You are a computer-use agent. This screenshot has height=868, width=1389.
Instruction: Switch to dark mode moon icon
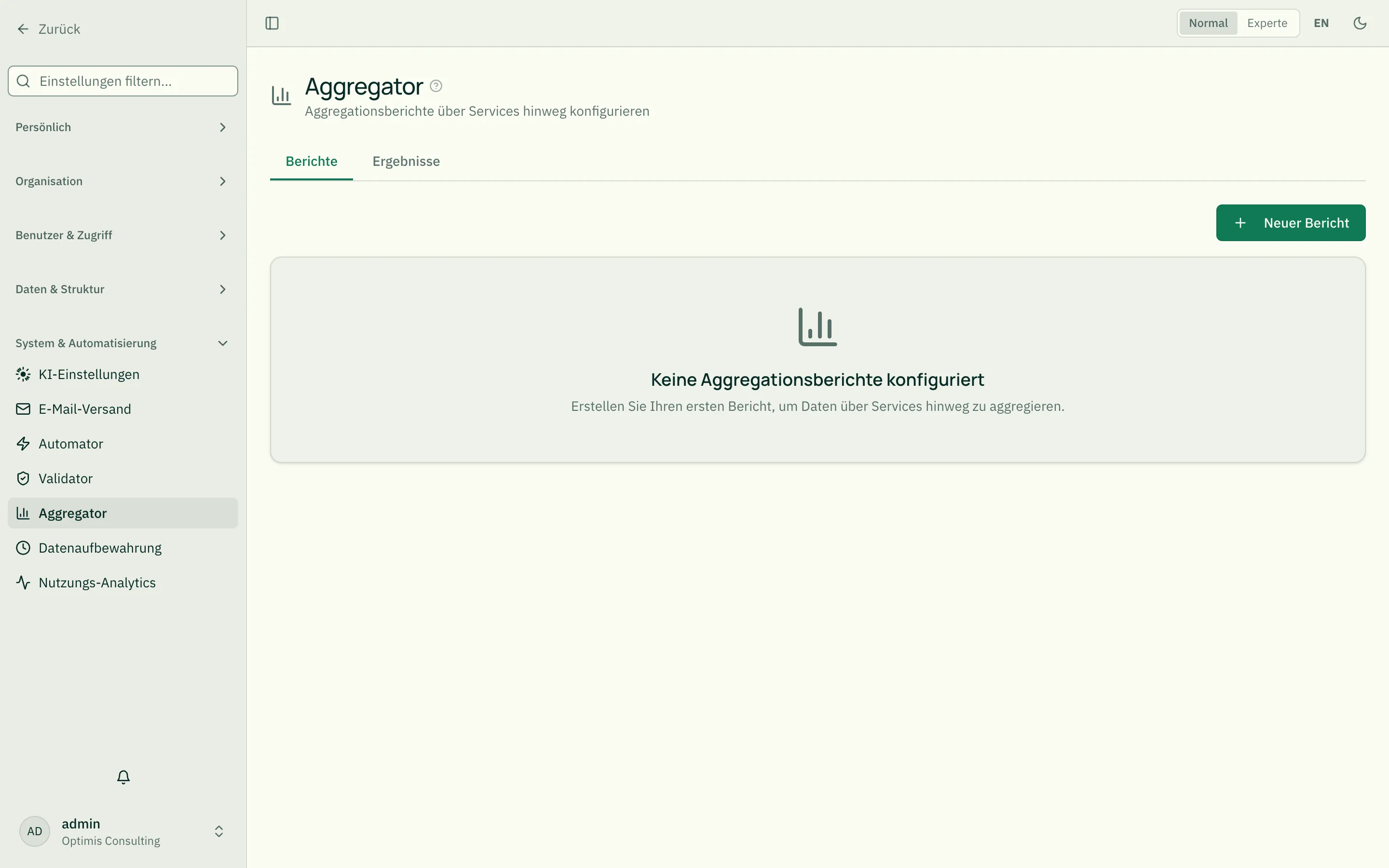click(1360, 23)
